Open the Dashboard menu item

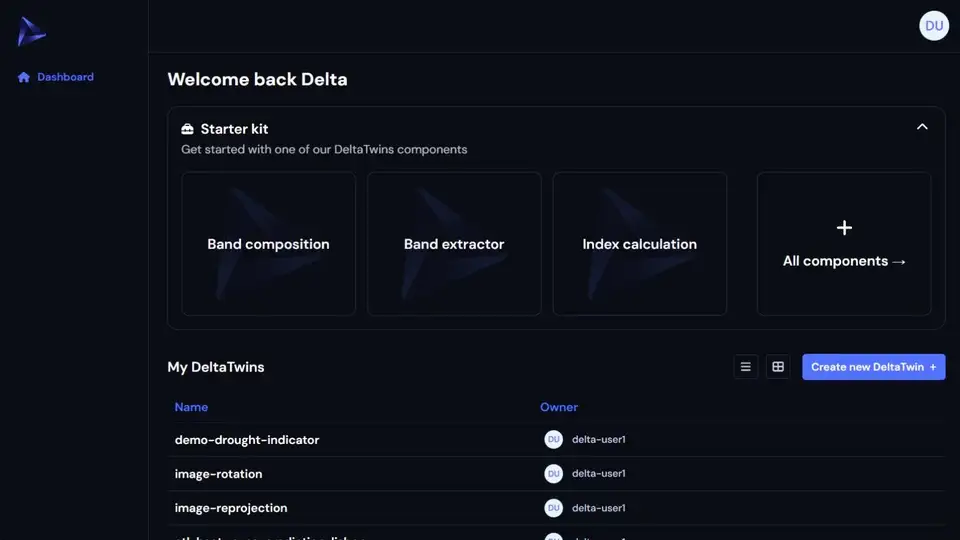tap(65, 77)
